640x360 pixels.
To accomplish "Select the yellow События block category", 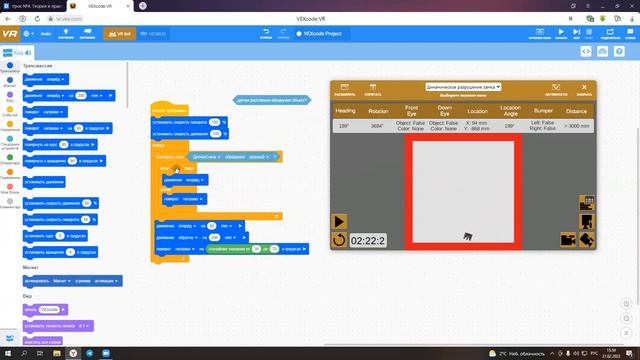I will 10,111.
